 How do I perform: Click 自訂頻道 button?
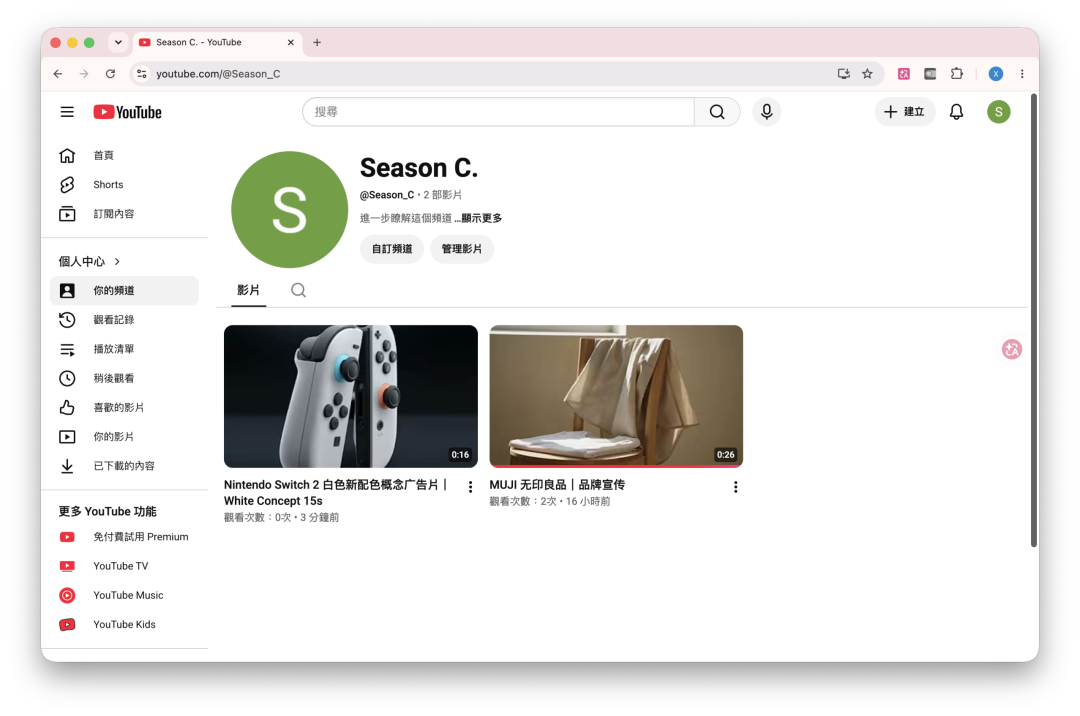[392, 249]
